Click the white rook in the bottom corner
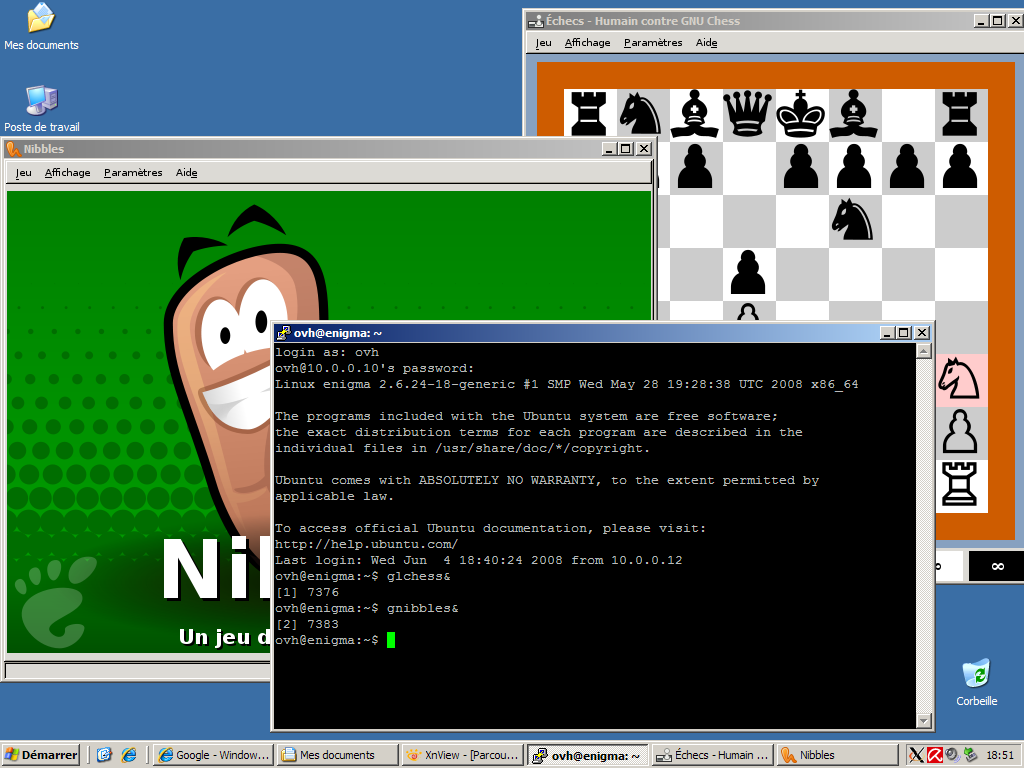The image size is (1024, 768). [961, 486]
